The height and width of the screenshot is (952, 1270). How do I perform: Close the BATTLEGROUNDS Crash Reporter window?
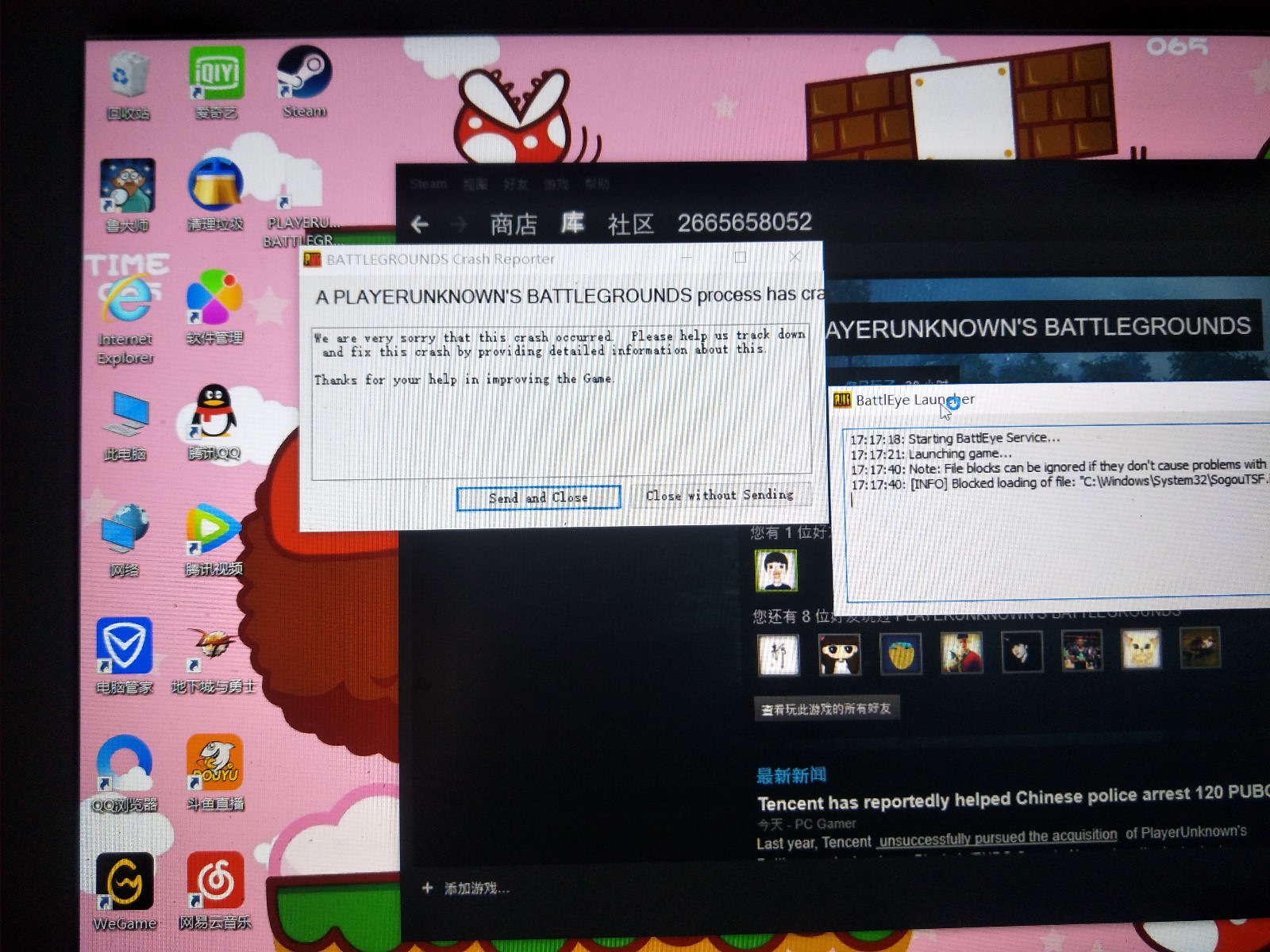click(x=795, y=256)
